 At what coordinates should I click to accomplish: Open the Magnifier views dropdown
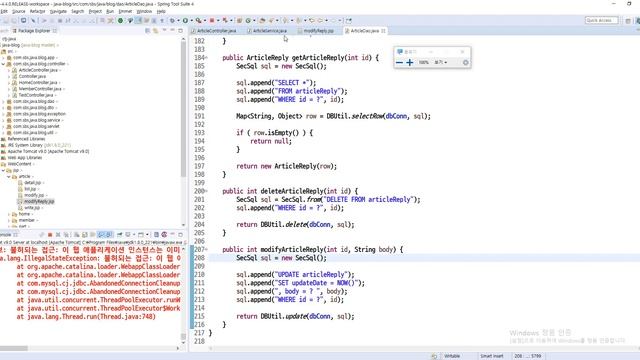(440, 62)
